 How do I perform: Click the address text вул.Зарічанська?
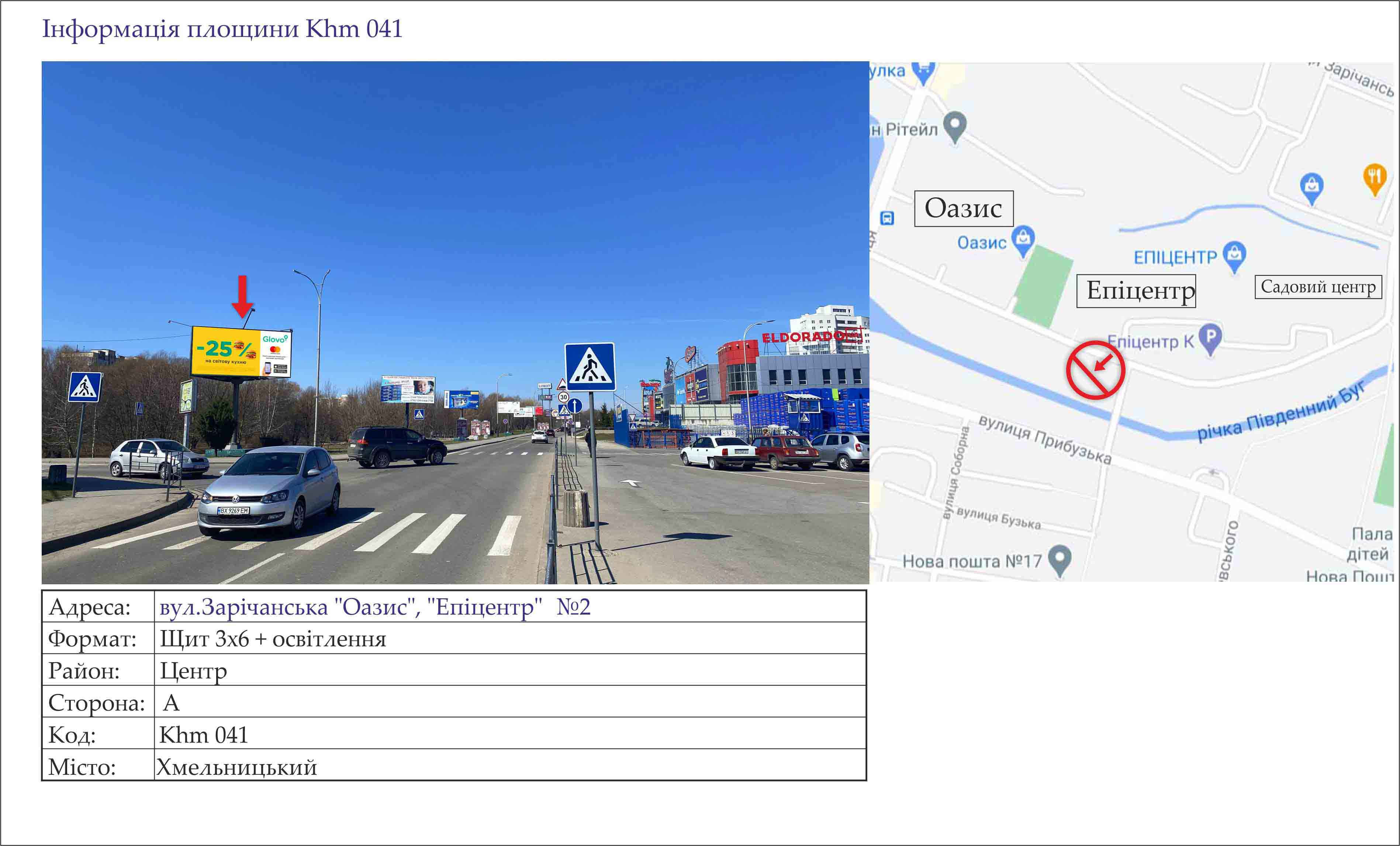[244, 607]
